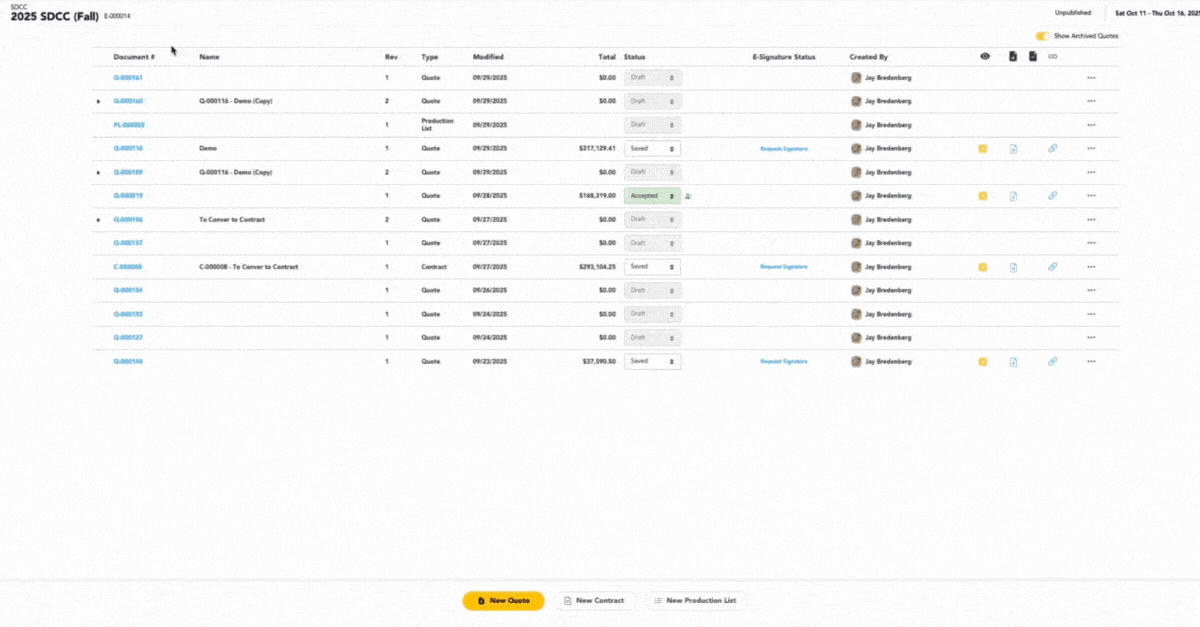This screenshot has width=1200, height=627.
Task: Click the eye icon in table header
Action: (x=984, y=57)
